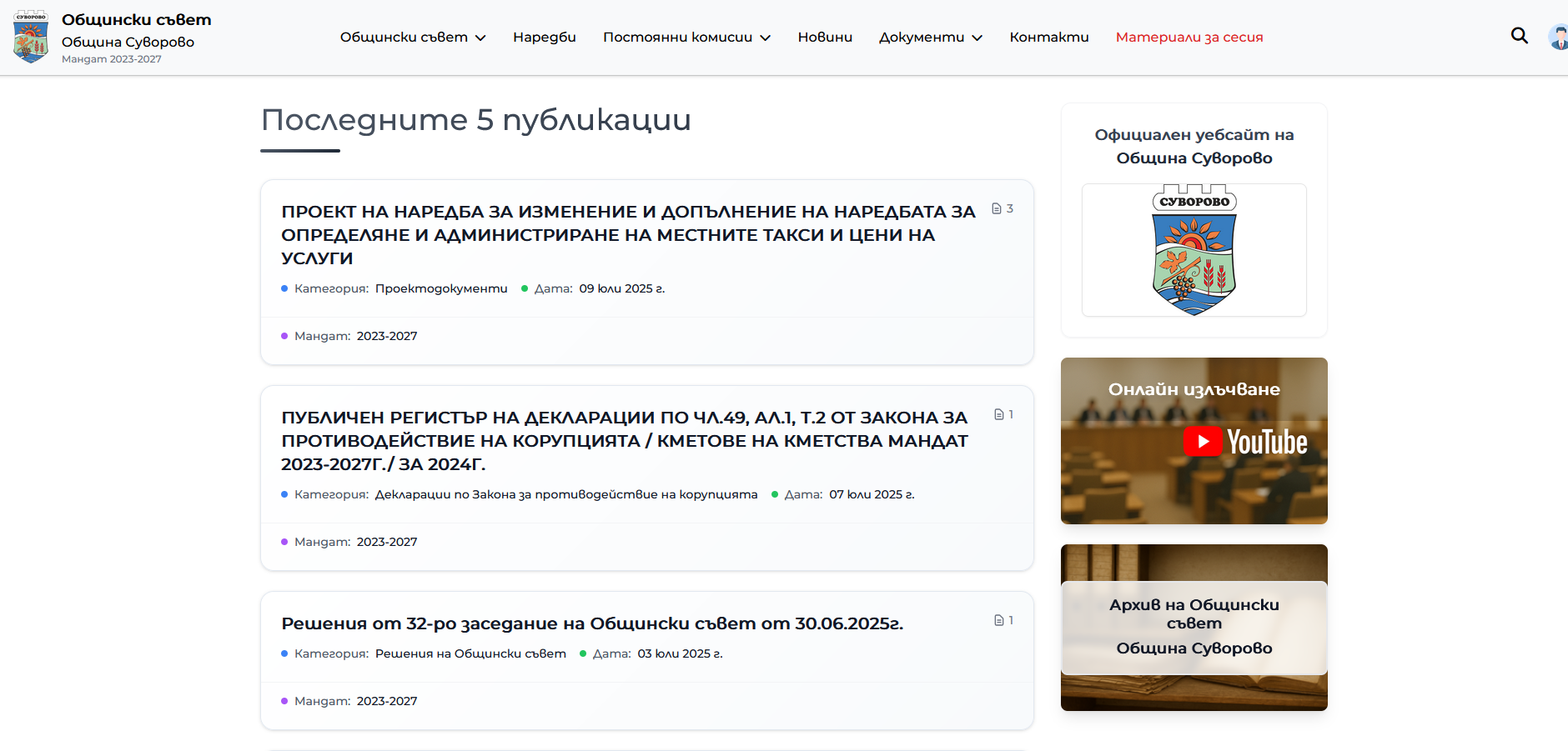
Task: Open the Наредби menu item
Action: click(x=545, y=37)
